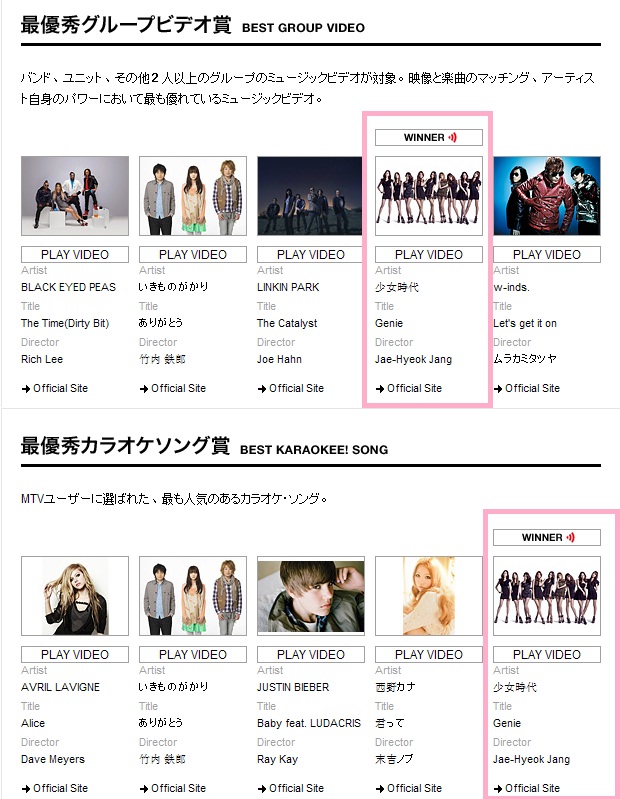Screen dimensions: 620x799
Task: Play the Justin Bieber Baby video
Action: [311, 654]
